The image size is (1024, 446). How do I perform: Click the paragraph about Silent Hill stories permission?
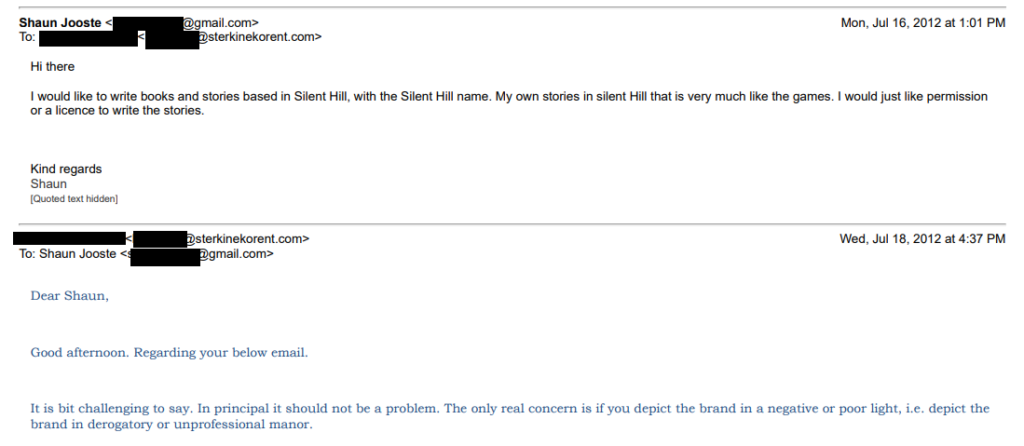tap(509, 103)
